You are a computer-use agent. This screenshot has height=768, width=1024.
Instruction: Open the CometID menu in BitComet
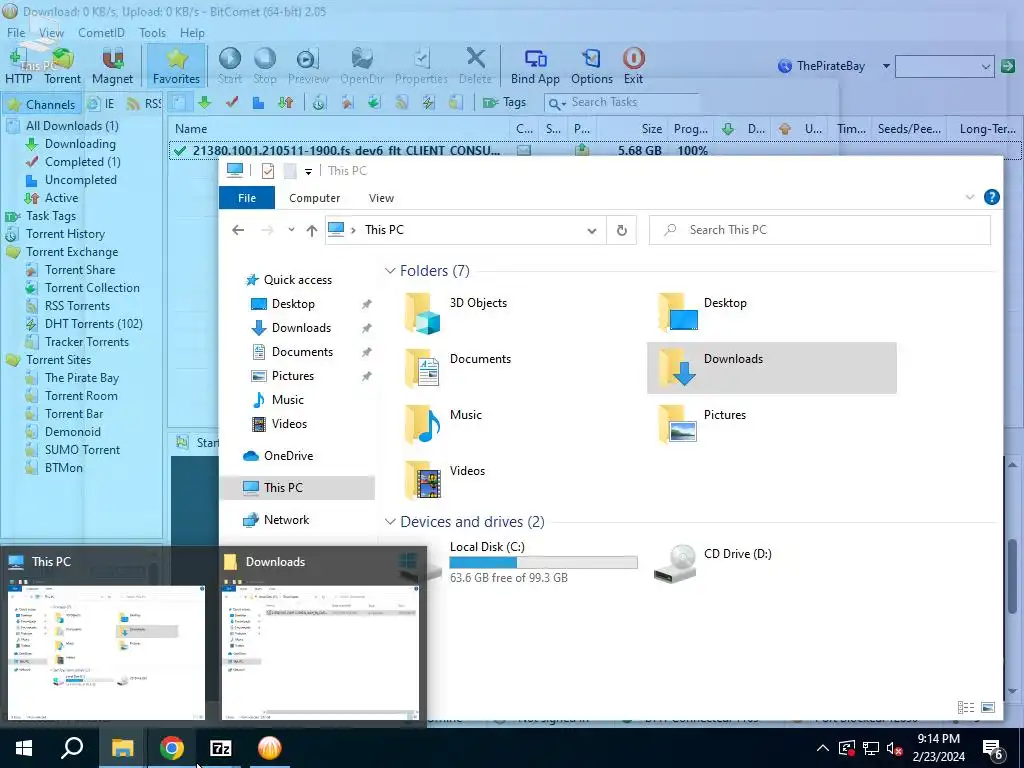tap(101, 33)
